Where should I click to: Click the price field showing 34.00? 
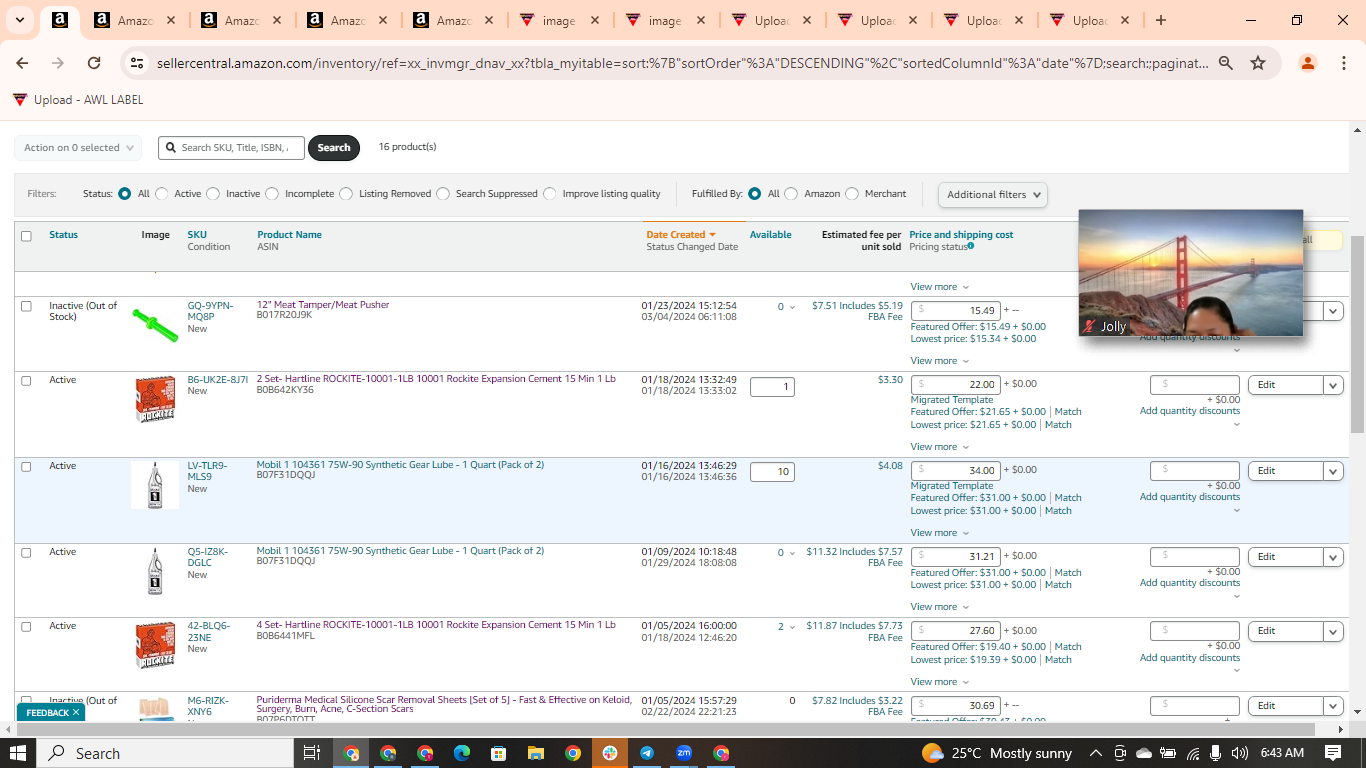pyautogui.click(x=955, y=471)
